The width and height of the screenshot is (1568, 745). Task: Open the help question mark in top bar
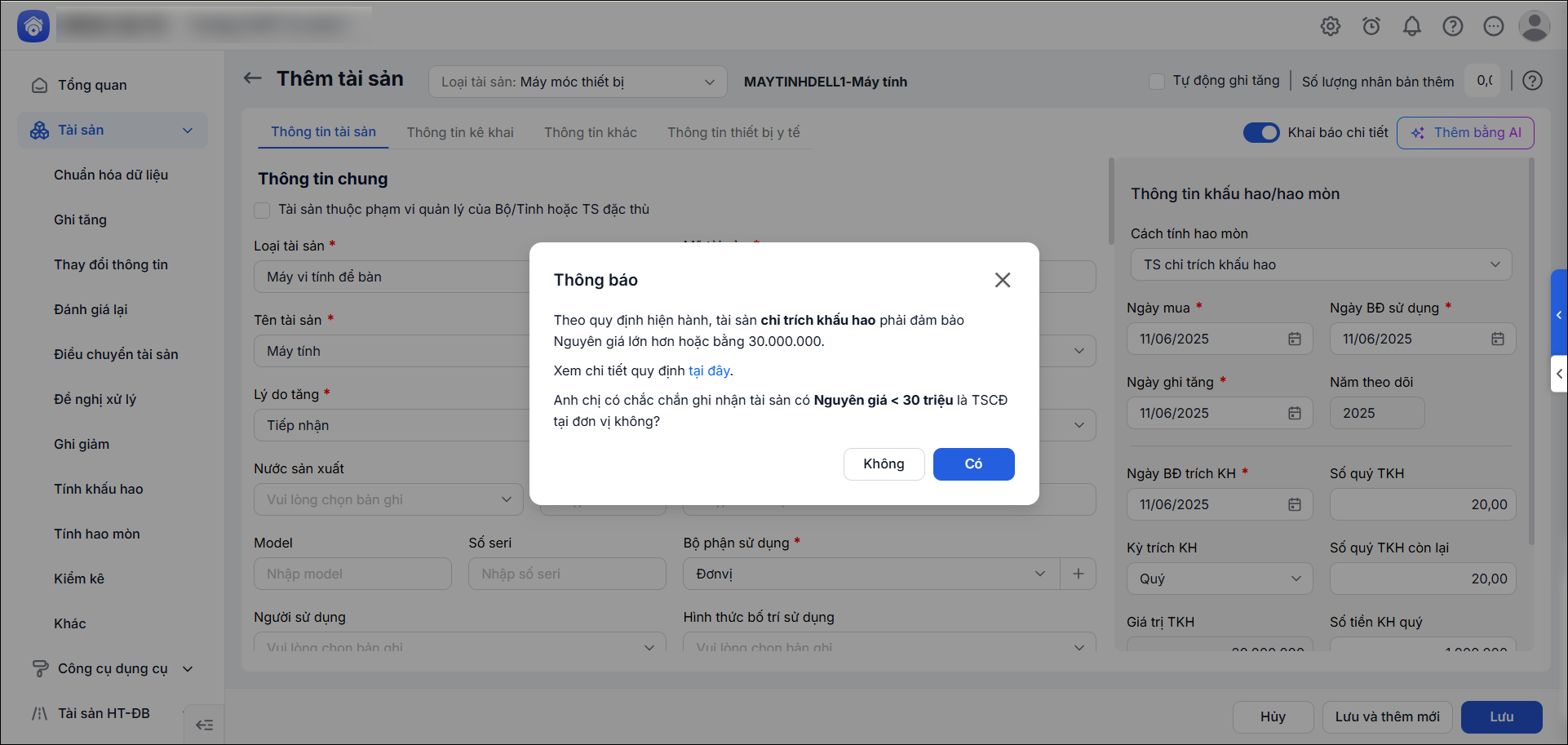[x=1453, y=26]
